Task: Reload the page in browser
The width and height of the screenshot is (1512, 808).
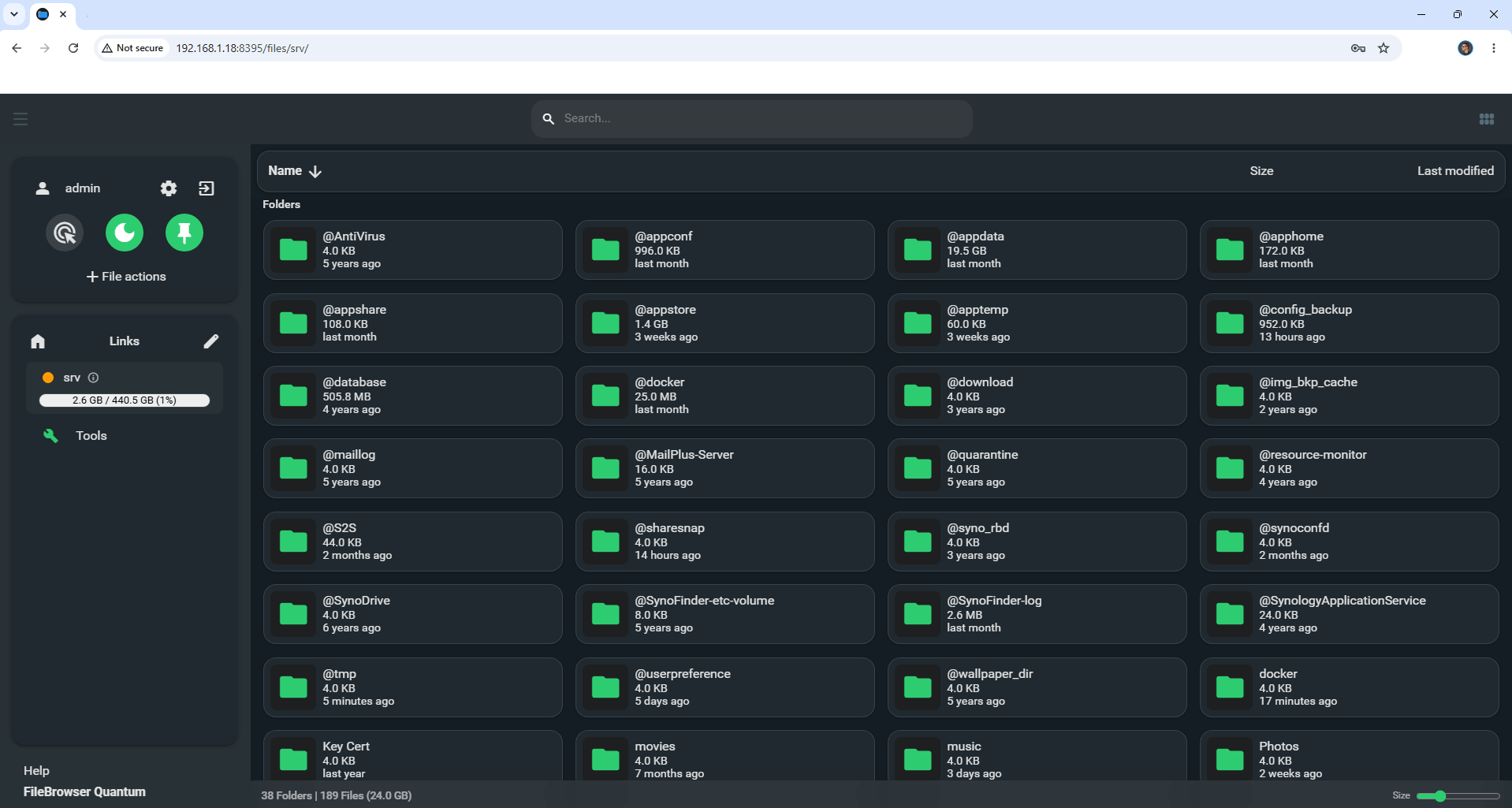Action: (x=73, y=48)
